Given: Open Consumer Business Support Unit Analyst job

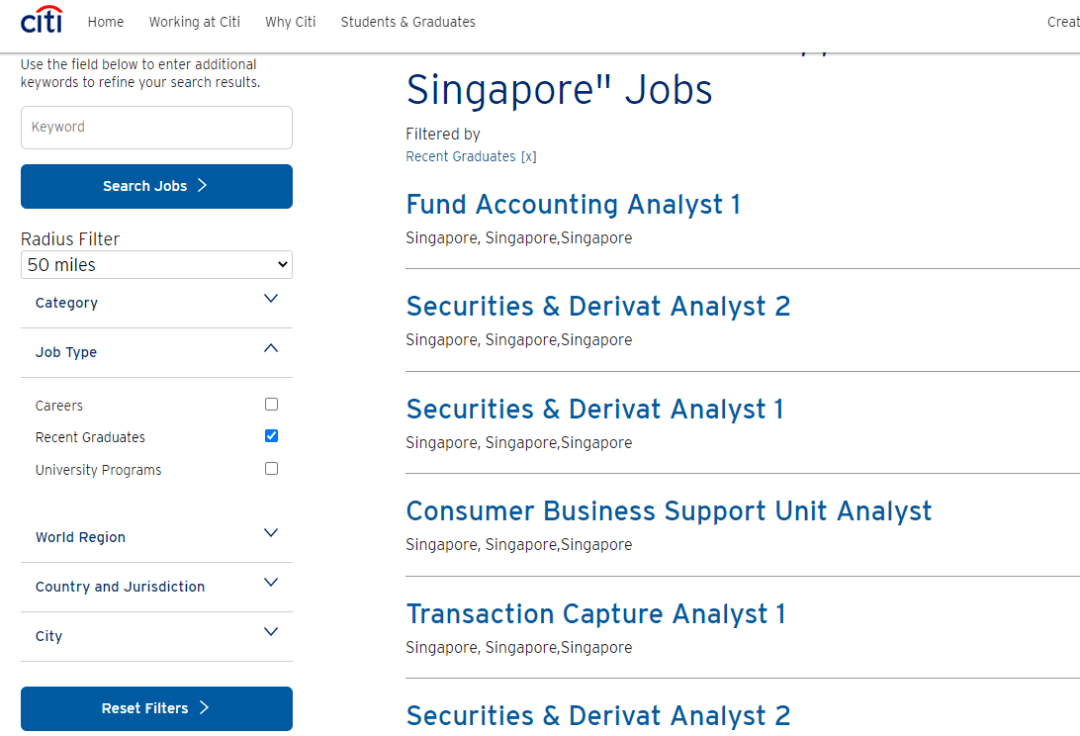Looking at the screenshot, I should coord(669,511).
